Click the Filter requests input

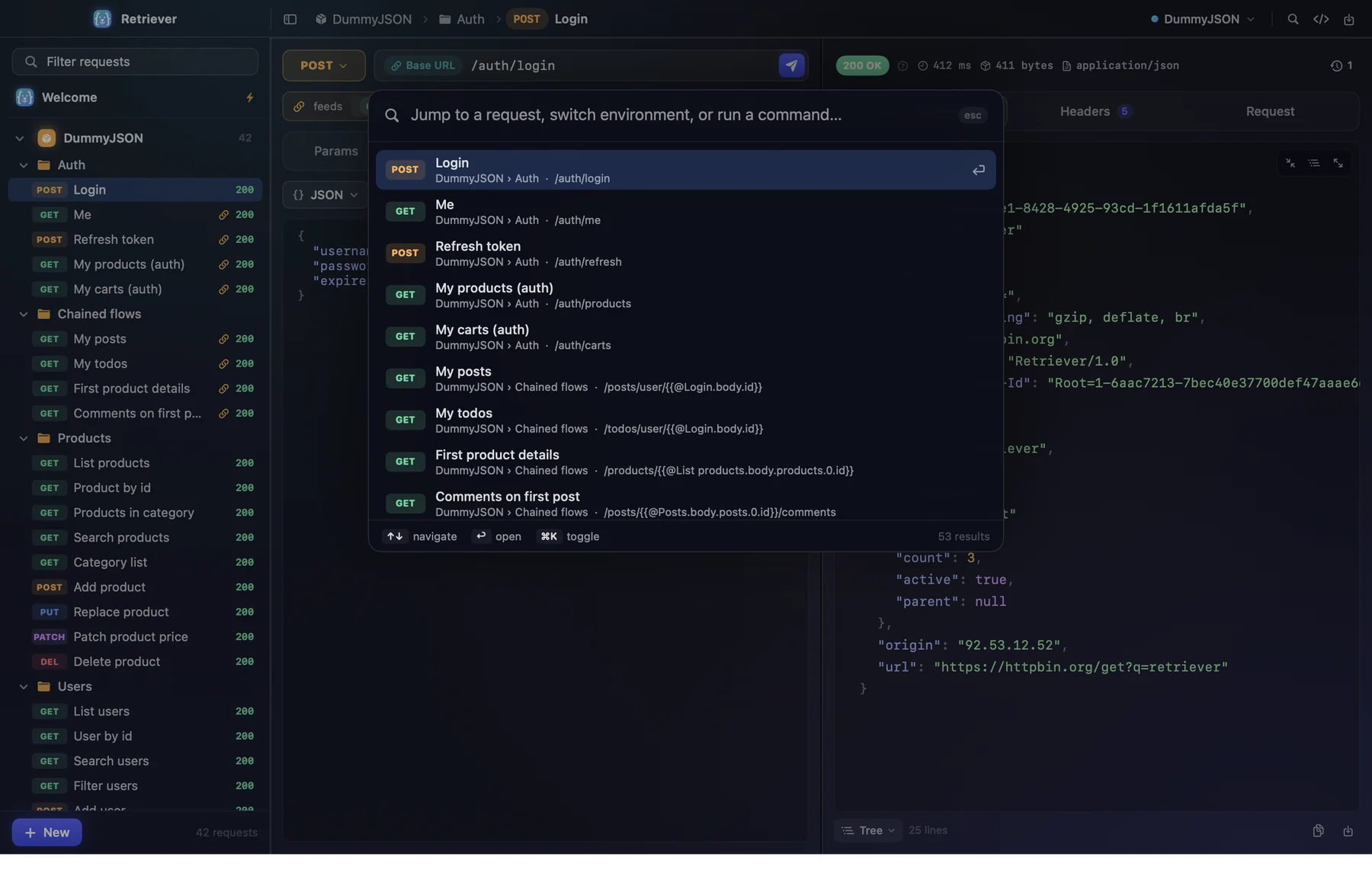pyautogui.click(x=135, y=62)
